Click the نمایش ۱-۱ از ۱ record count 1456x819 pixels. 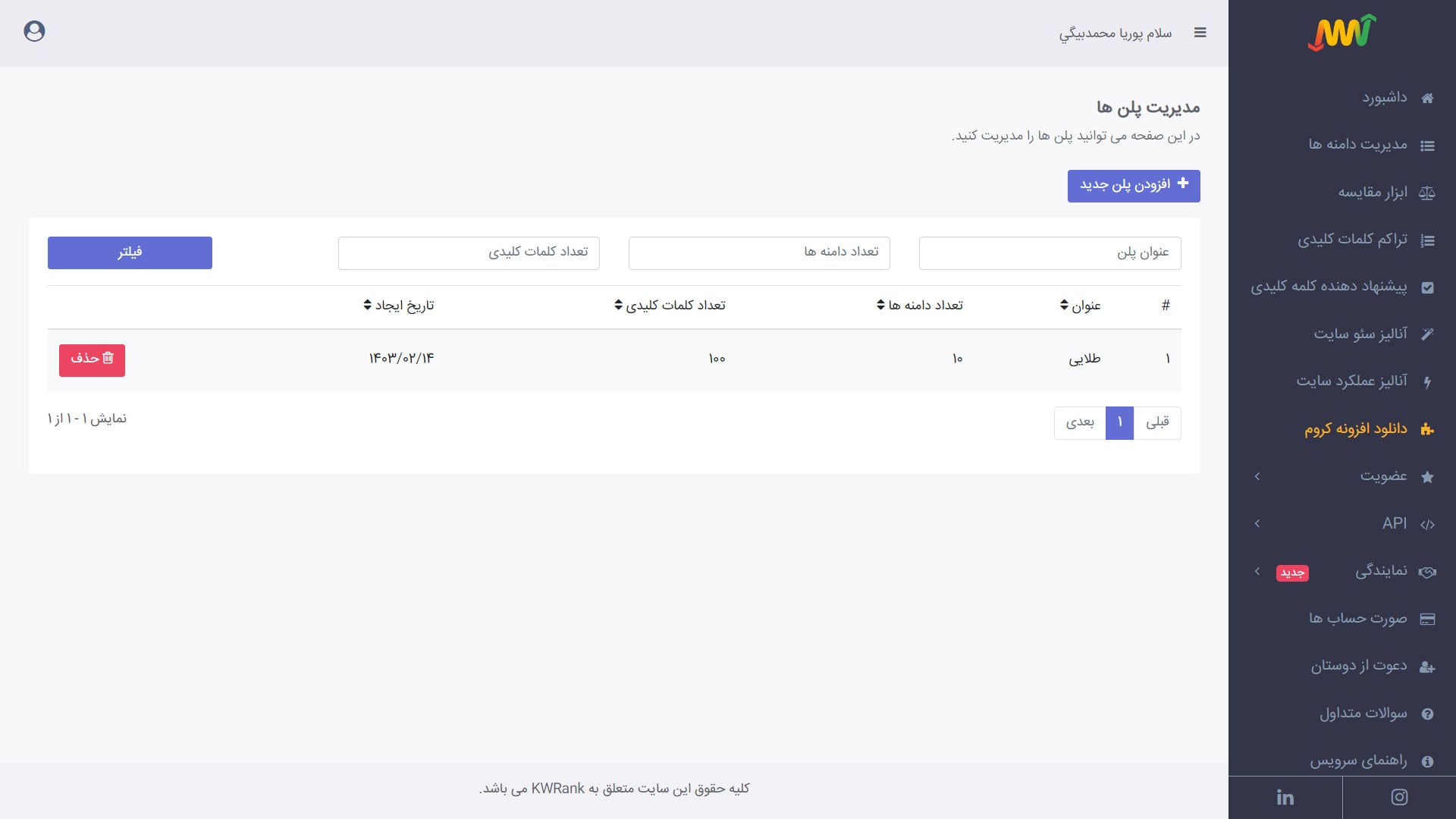pos(87,419)
